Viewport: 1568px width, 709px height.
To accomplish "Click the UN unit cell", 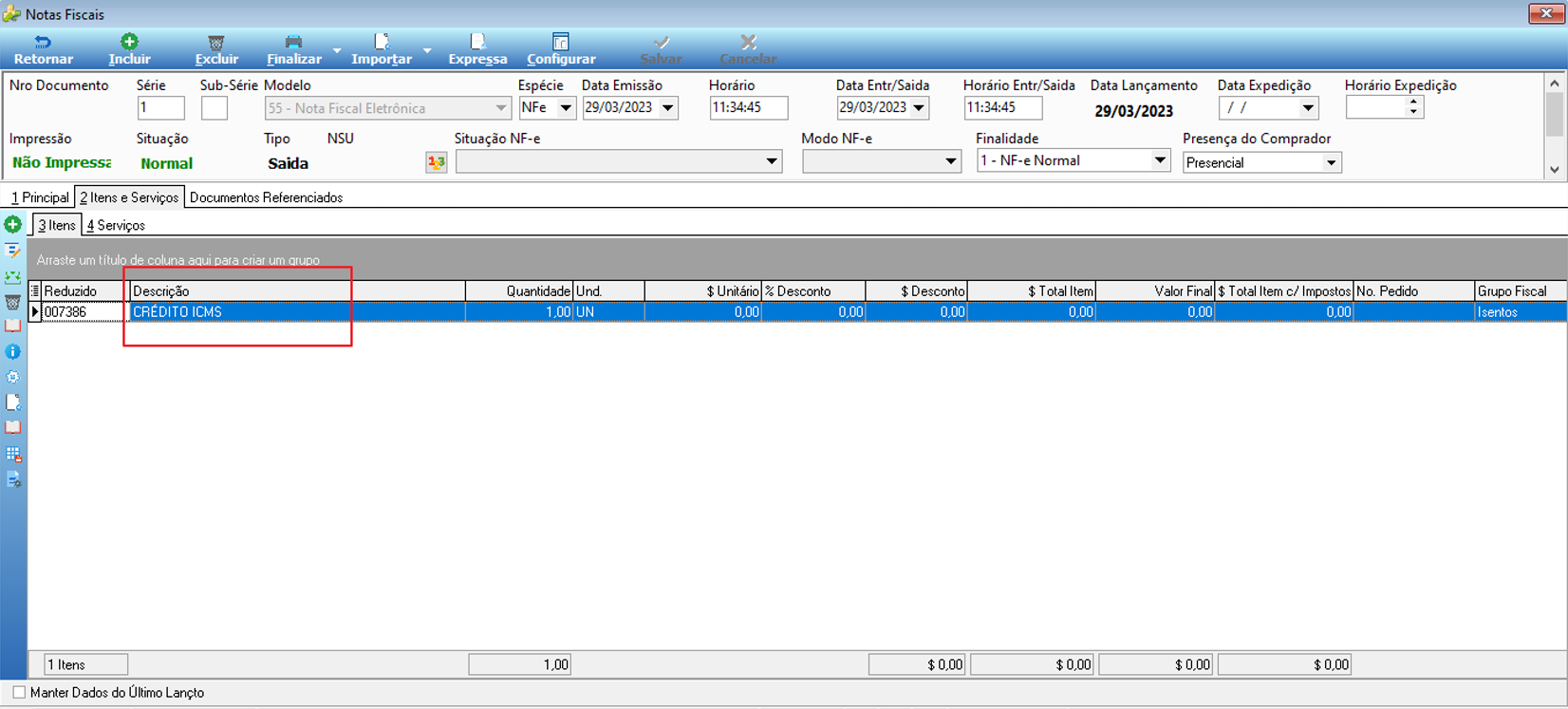I will click(608, 311).
